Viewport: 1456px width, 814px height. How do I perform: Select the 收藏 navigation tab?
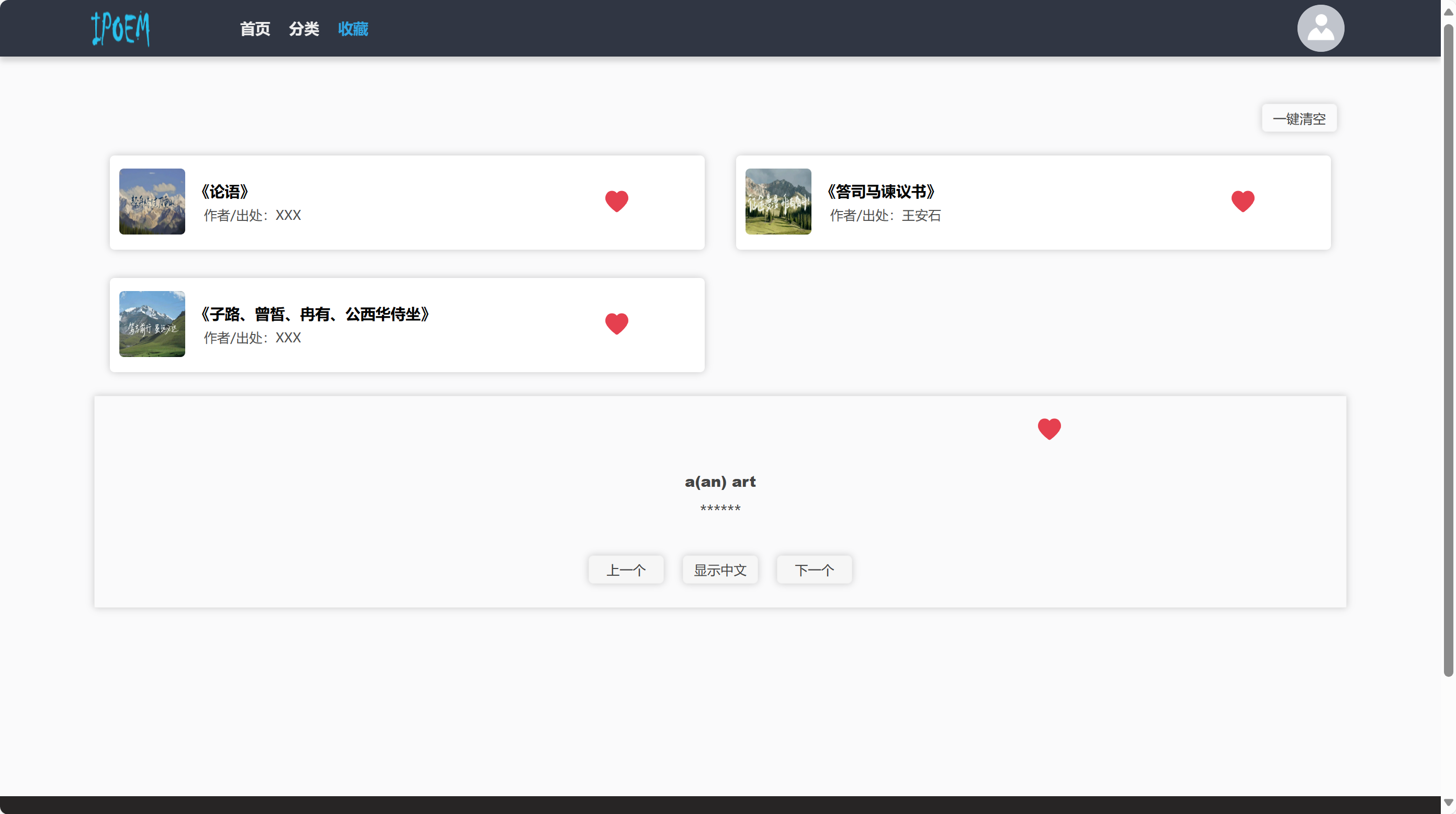(353, 29)
